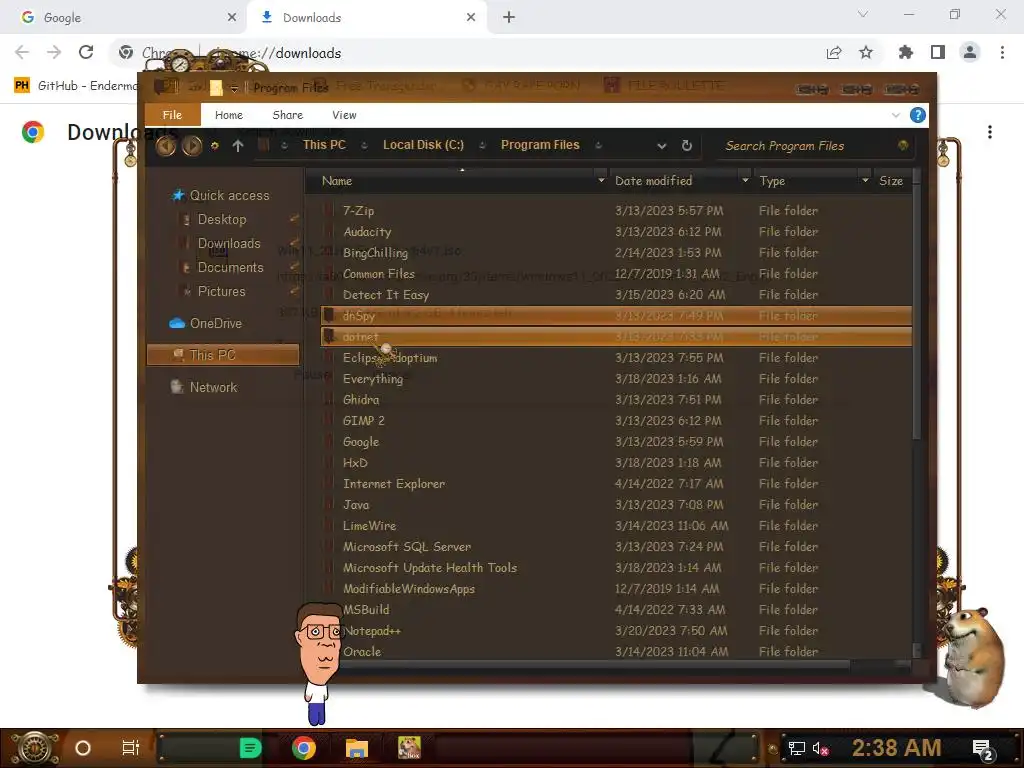1024x768 pixels.
Task: Open the steampunk Start button
Action: pyautogui.click(x=35, y=748)
